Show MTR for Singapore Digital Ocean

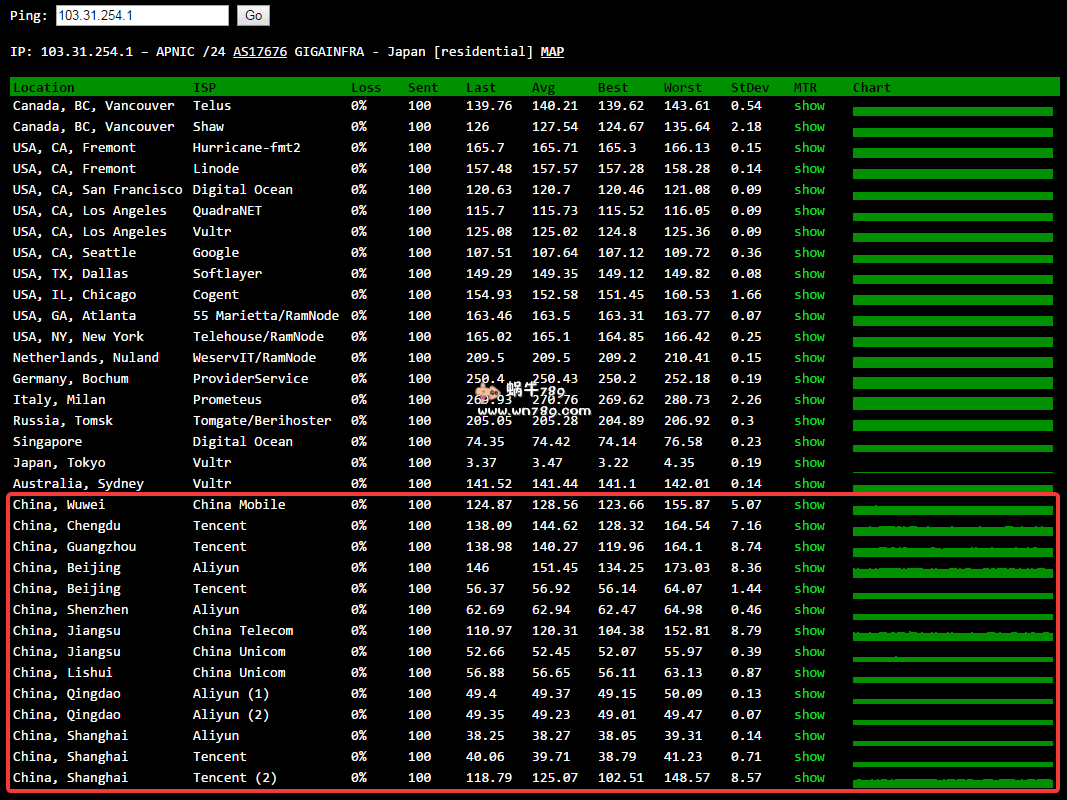pyautogui.click(x=809, y=442)
